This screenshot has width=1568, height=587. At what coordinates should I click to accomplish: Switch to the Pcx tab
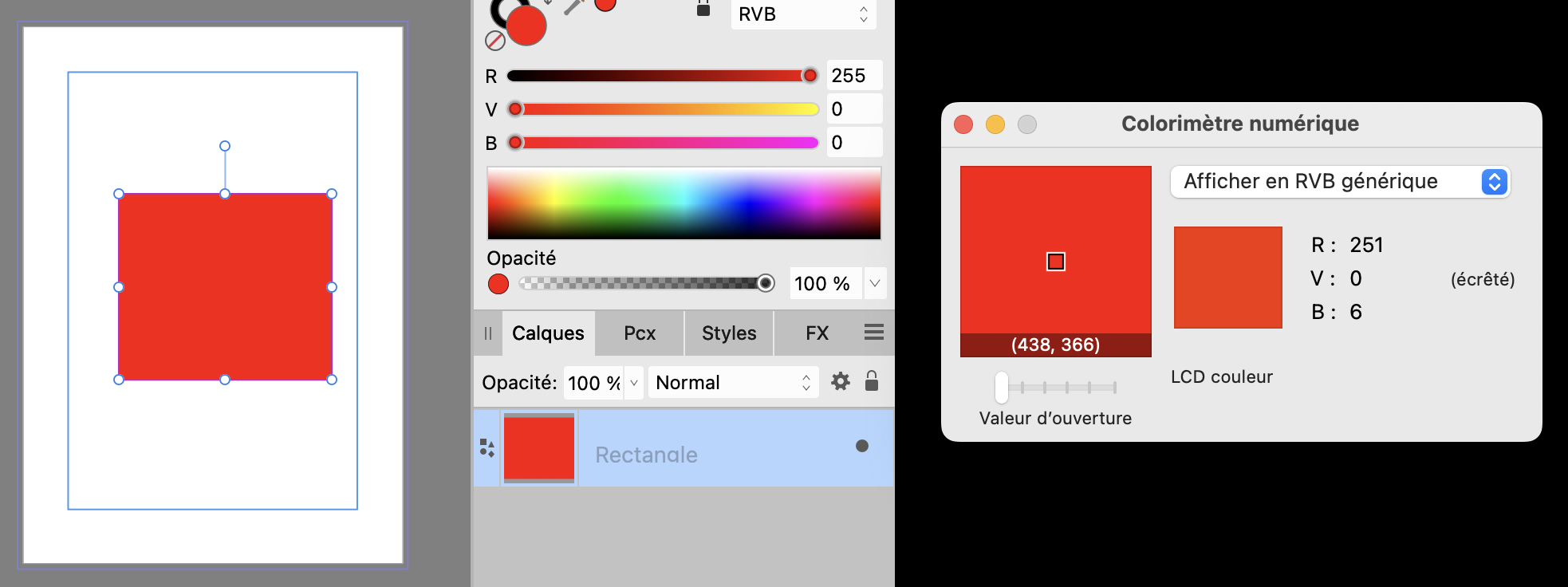click(x=640, y=333)
